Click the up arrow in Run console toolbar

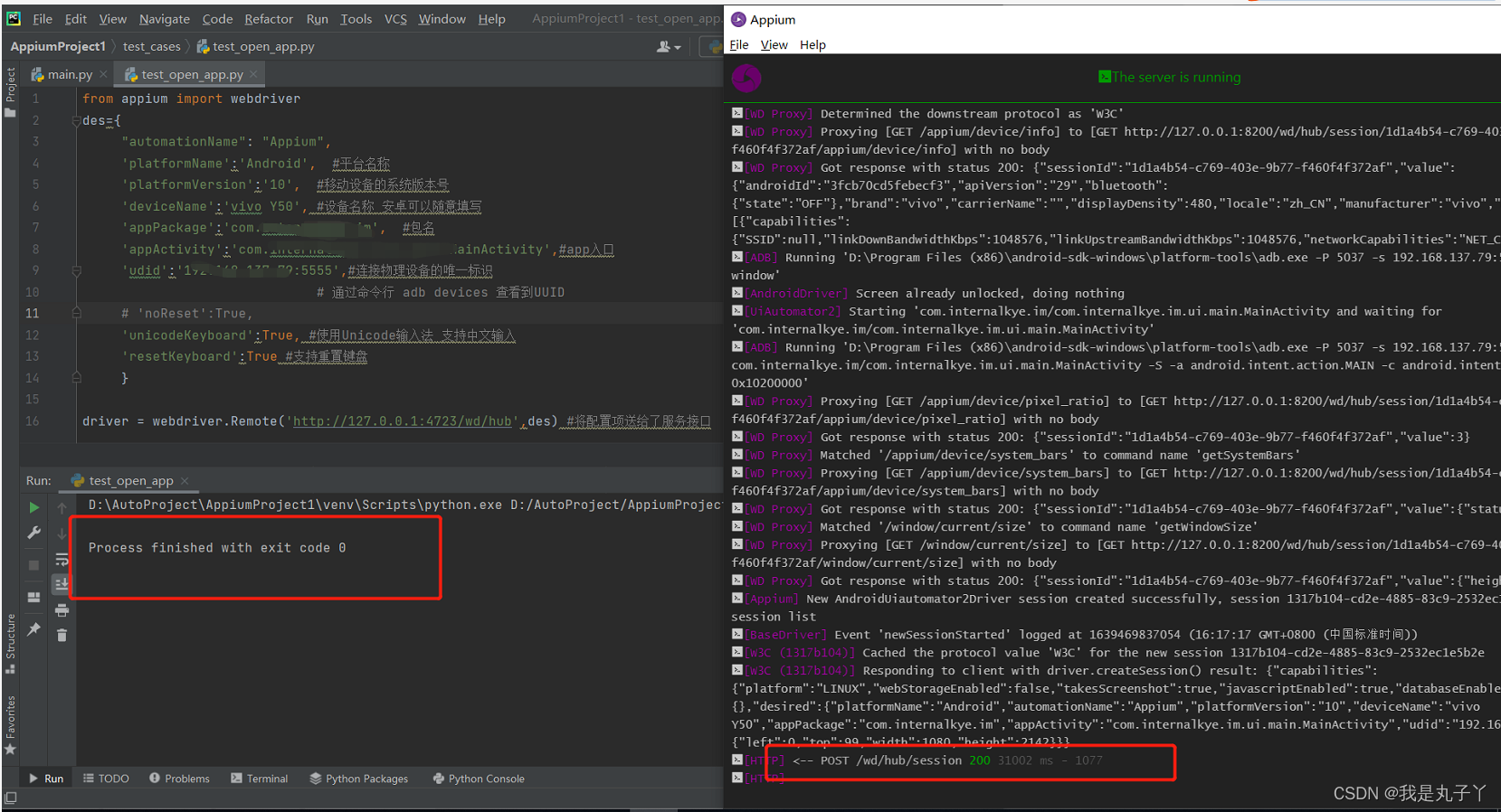(62, 507)
